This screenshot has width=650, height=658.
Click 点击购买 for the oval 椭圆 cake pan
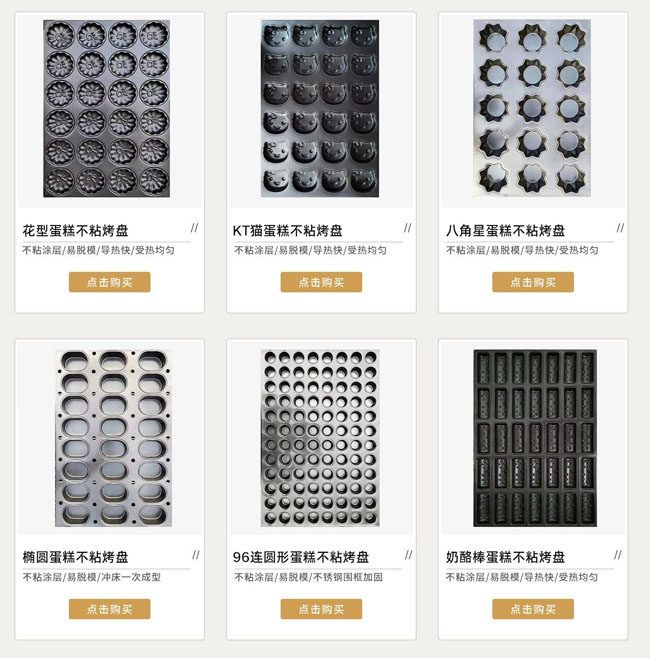[110, 609]
